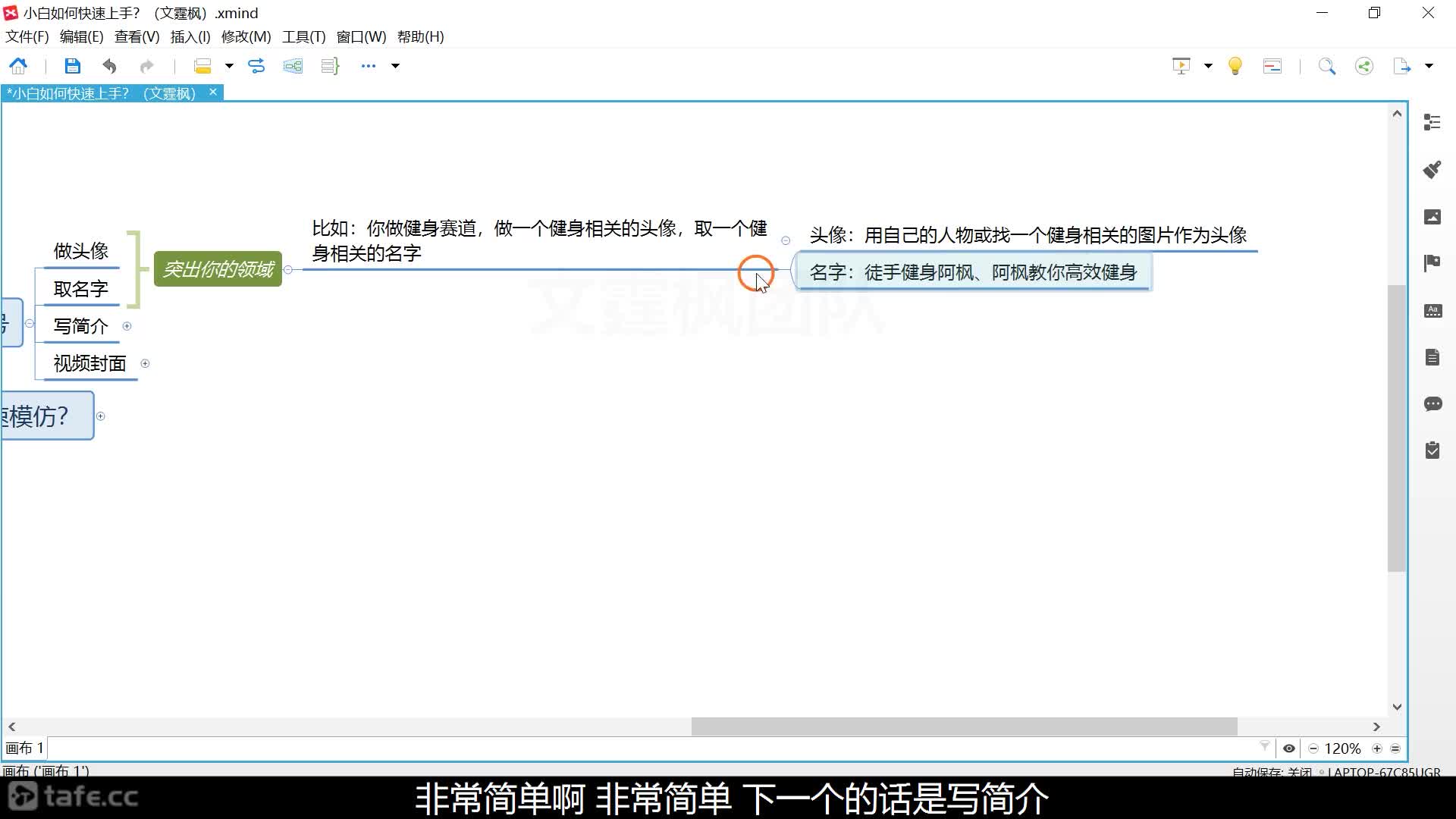Click the three-dots more tools icon
Screen dimensions: 1456x819
pos(369,66)
